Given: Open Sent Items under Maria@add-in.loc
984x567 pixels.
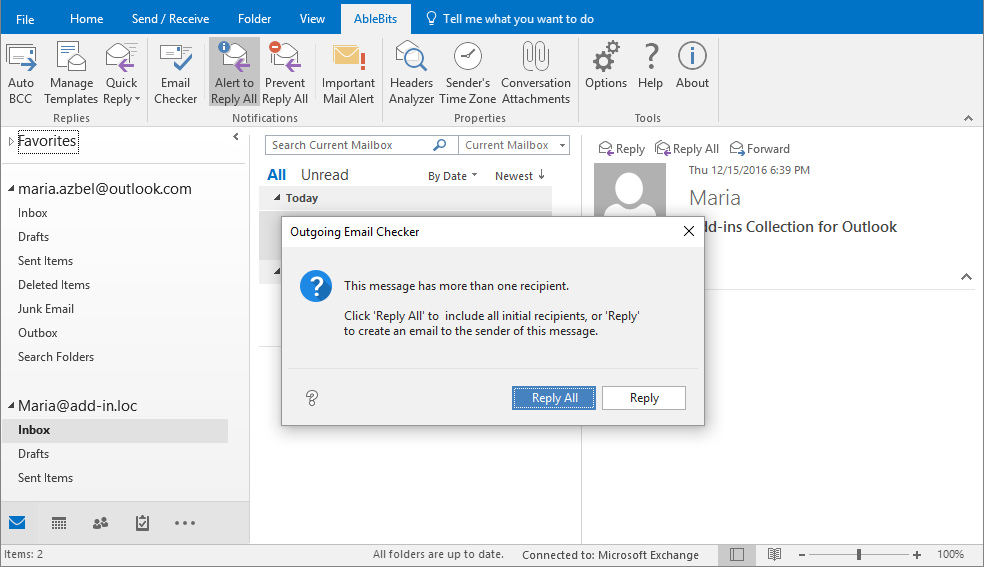Looking at the screenshot, I should 45,477.
